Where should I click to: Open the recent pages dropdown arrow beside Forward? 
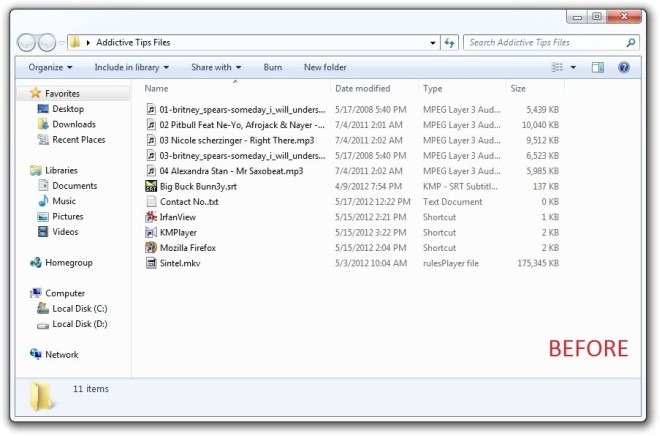pos(61,43)
